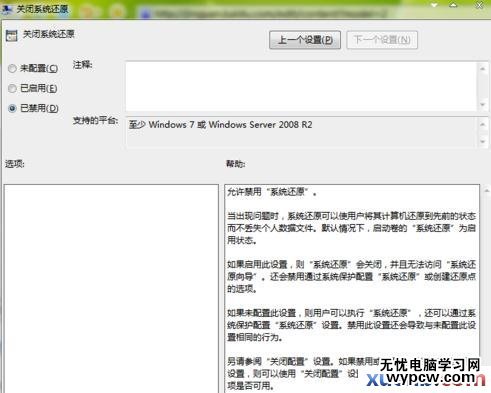The width and height of the screenshot is (491, 393).
Task: Click the 上一个设置(P) button
Action: click(305, 40)
